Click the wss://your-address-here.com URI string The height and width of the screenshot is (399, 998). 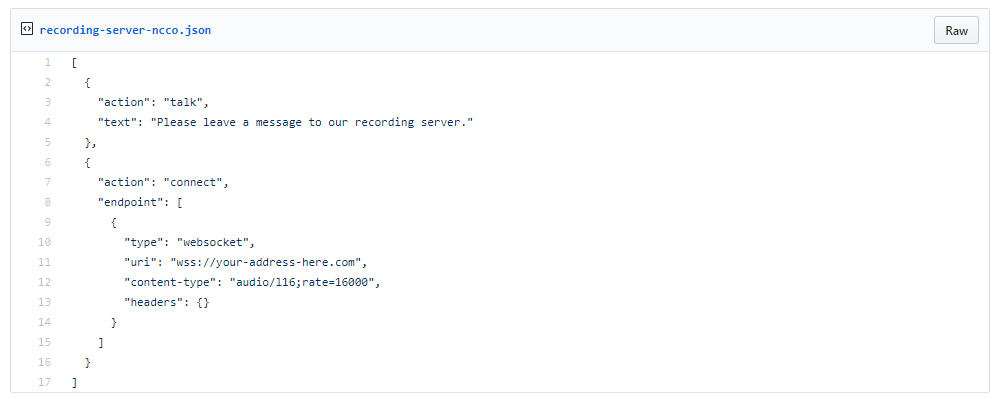click(266, 262)
